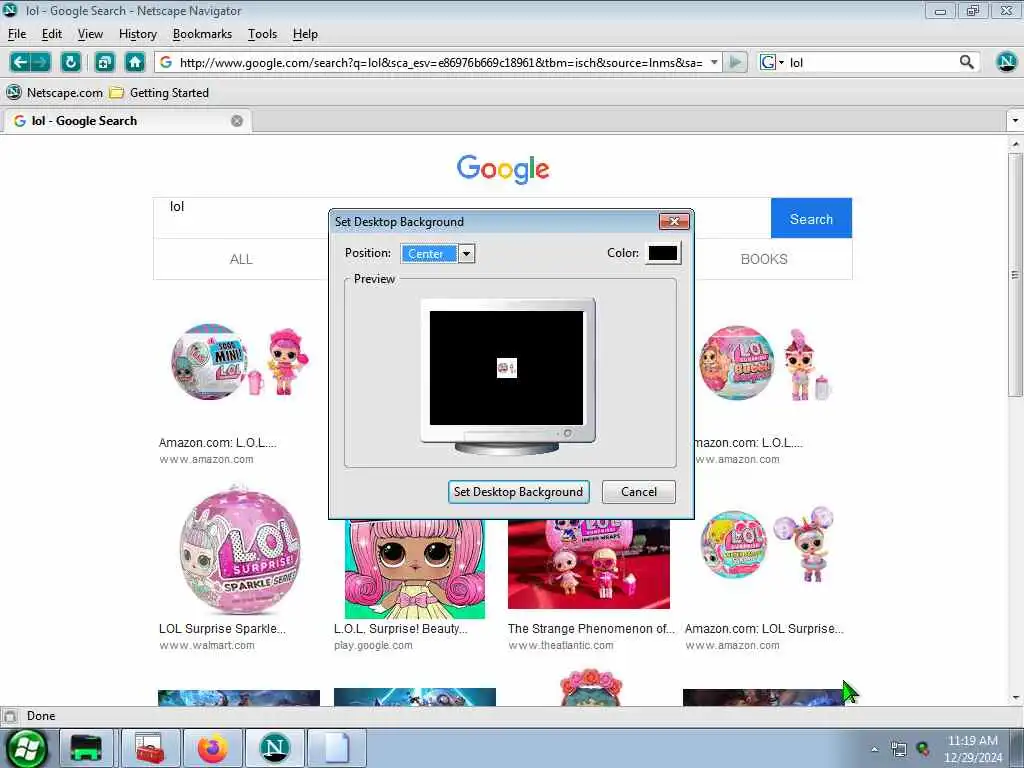This screenshot has width=1024, height=768.
Task: Click the Google logo
Action: coord(503,168)
